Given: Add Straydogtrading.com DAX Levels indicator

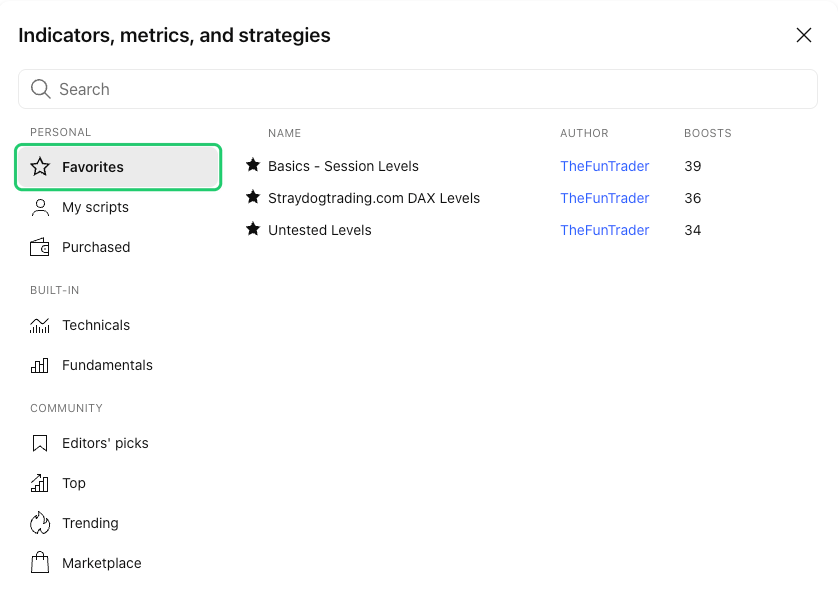Looking at the screenshot, I should point(374,198).
